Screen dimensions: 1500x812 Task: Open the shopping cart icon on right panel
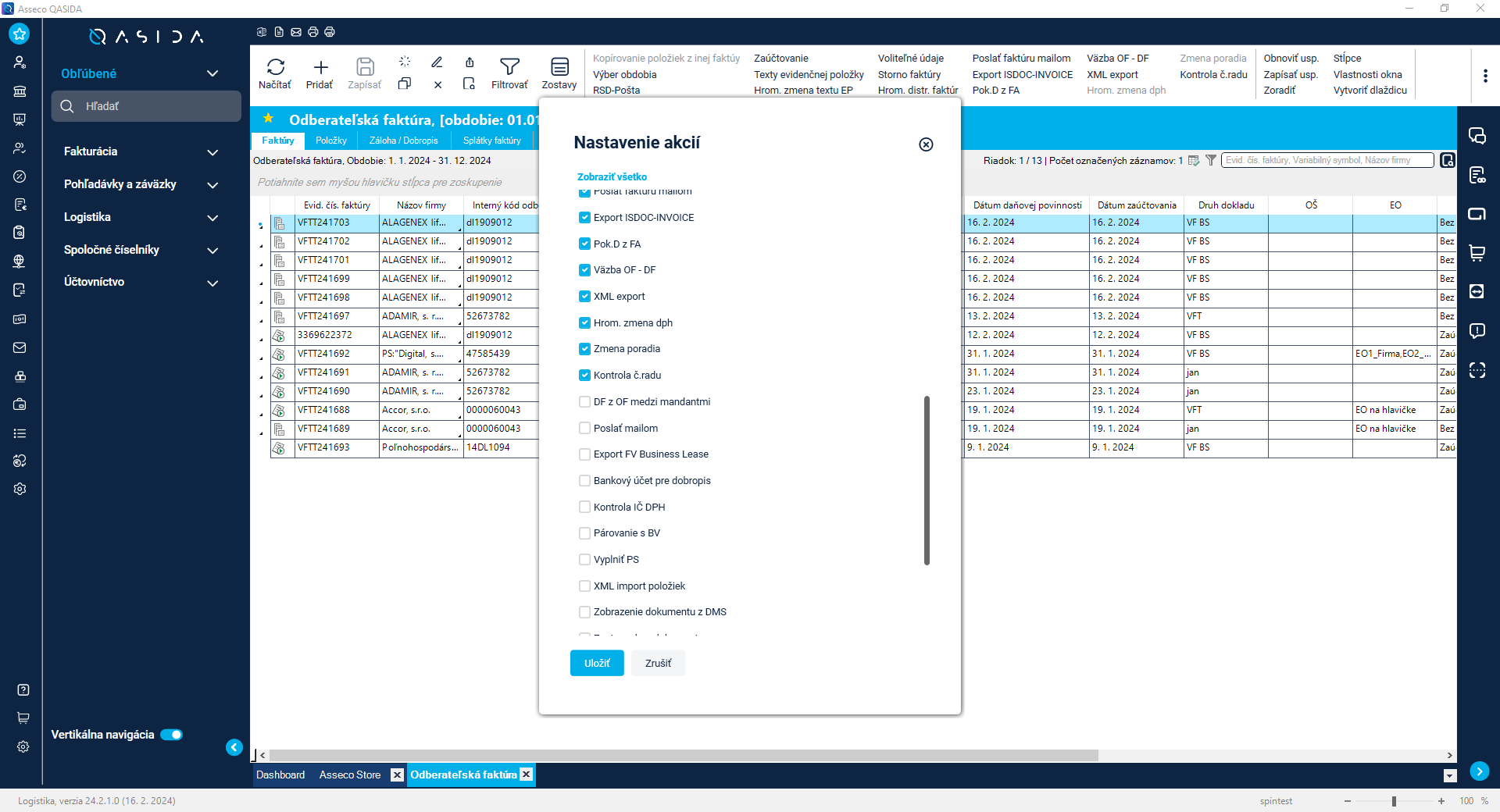tap(1477, 253)
